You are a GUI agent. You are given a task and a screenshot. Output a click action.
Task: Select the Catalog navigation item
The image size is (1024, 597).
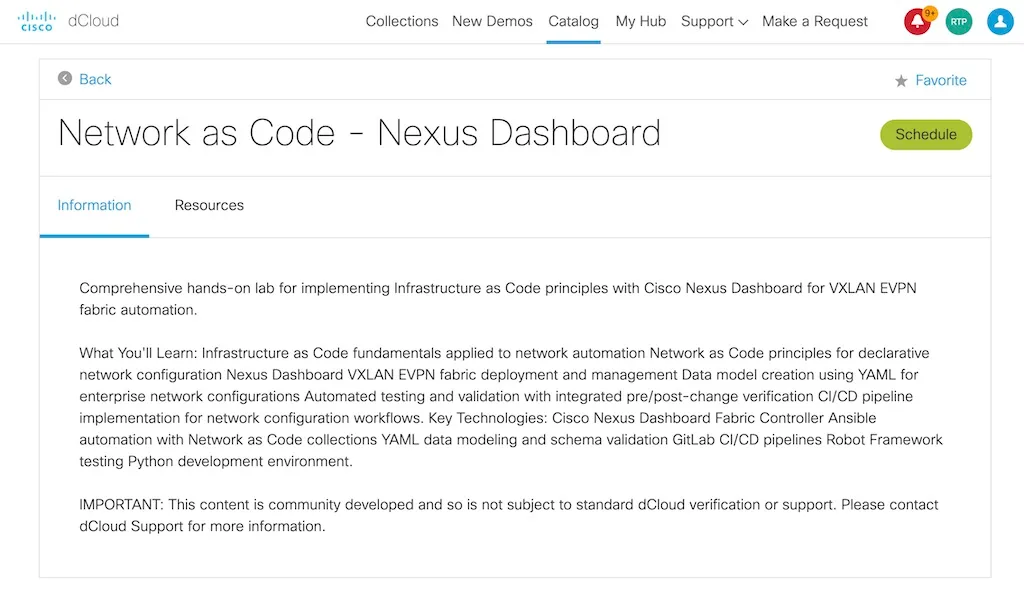click(574, 21)
